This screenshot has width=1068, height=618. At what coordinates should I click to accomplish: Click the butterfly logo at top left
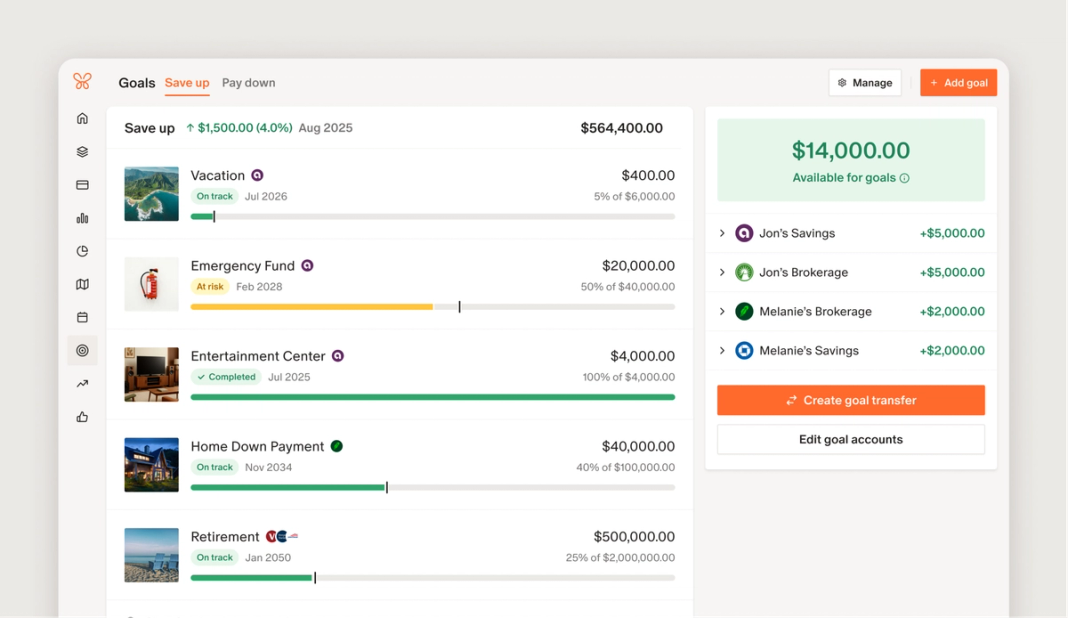tap(82, 81)
